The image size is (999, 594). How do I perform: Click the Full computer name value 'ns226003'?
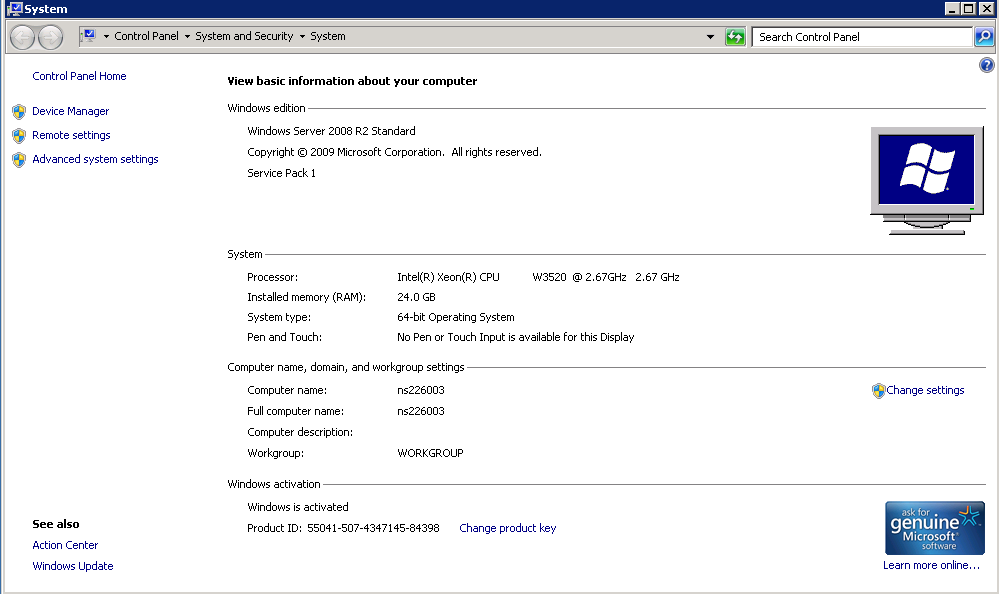pos(420,411)
